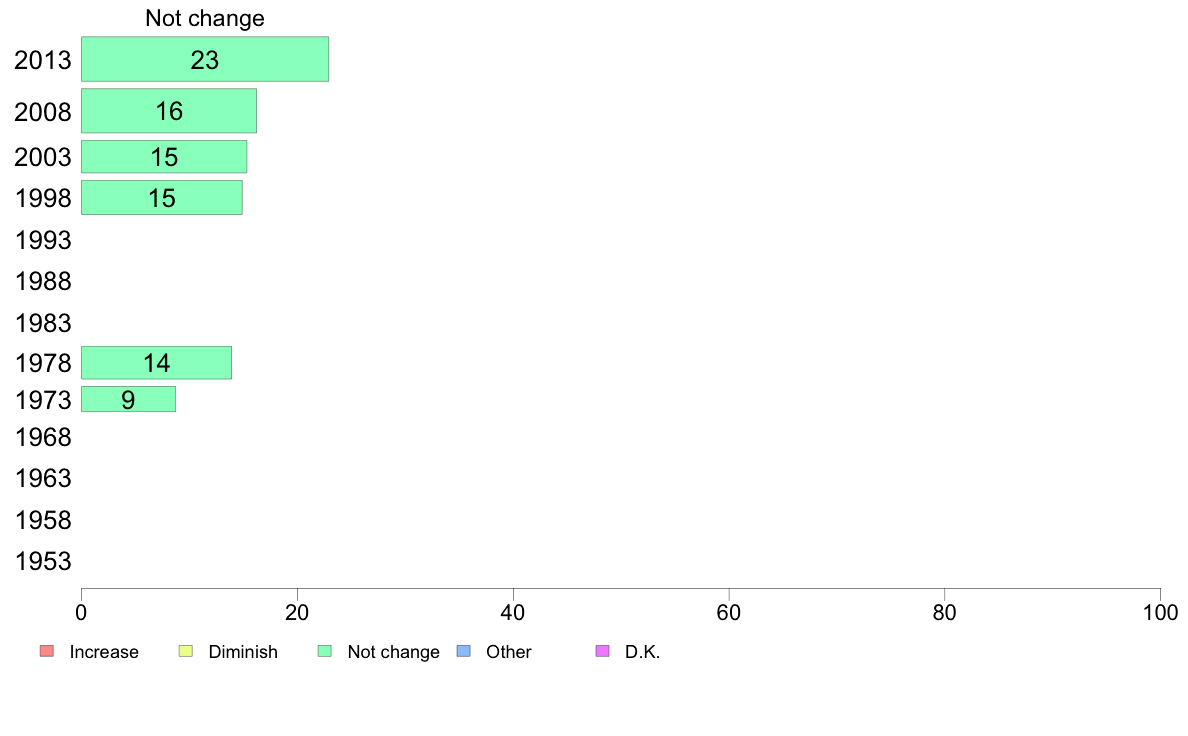Click the Diminish legend label
Screen dimensions: 1188x736
click(x=243, y=652)
